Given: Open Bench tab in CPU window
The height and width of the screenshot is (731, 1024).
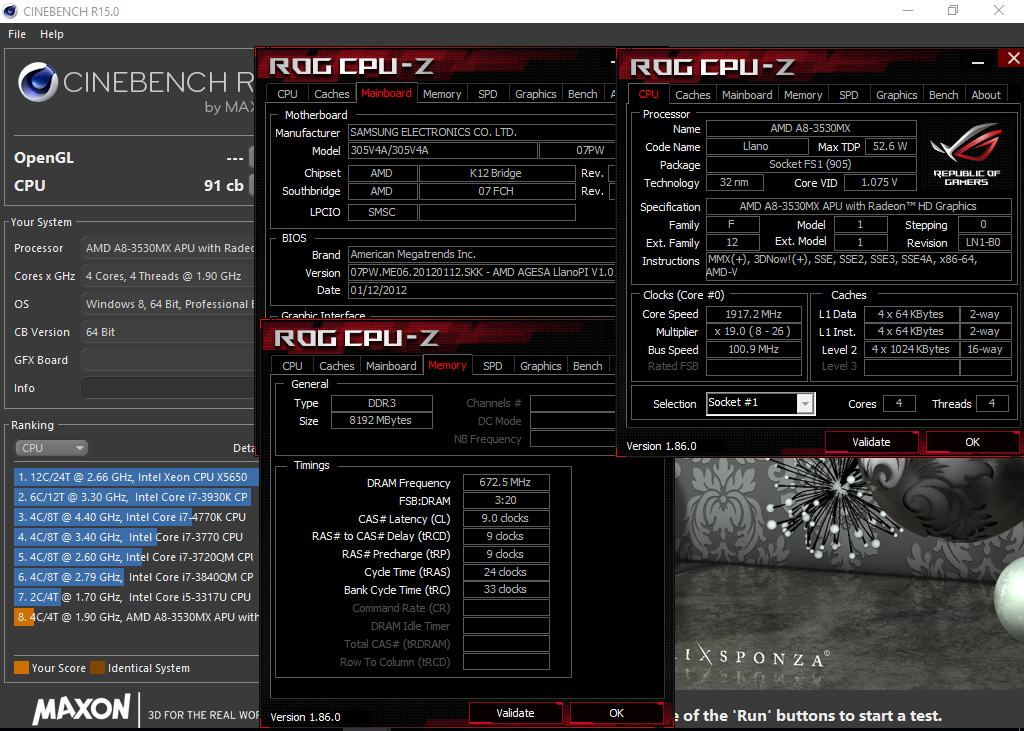Looking at the screenshot, I should pos(944,95).
